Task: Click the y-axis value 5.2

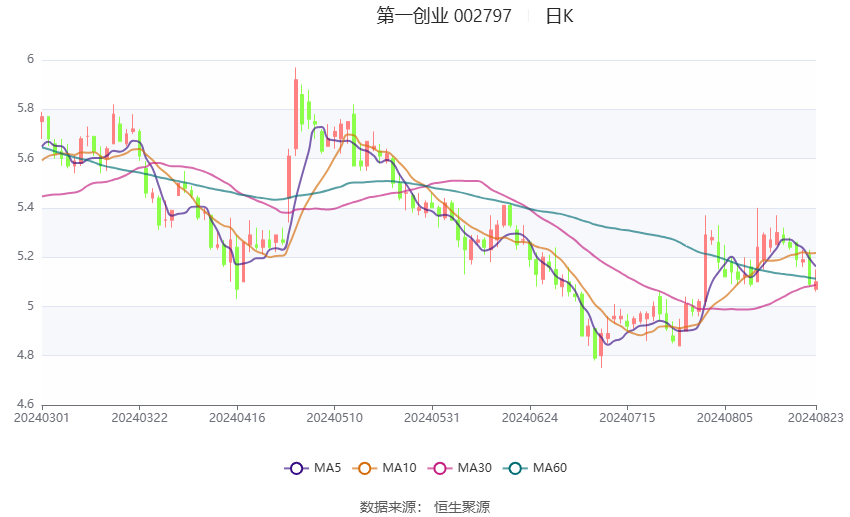Action: (x=25, y=256)
